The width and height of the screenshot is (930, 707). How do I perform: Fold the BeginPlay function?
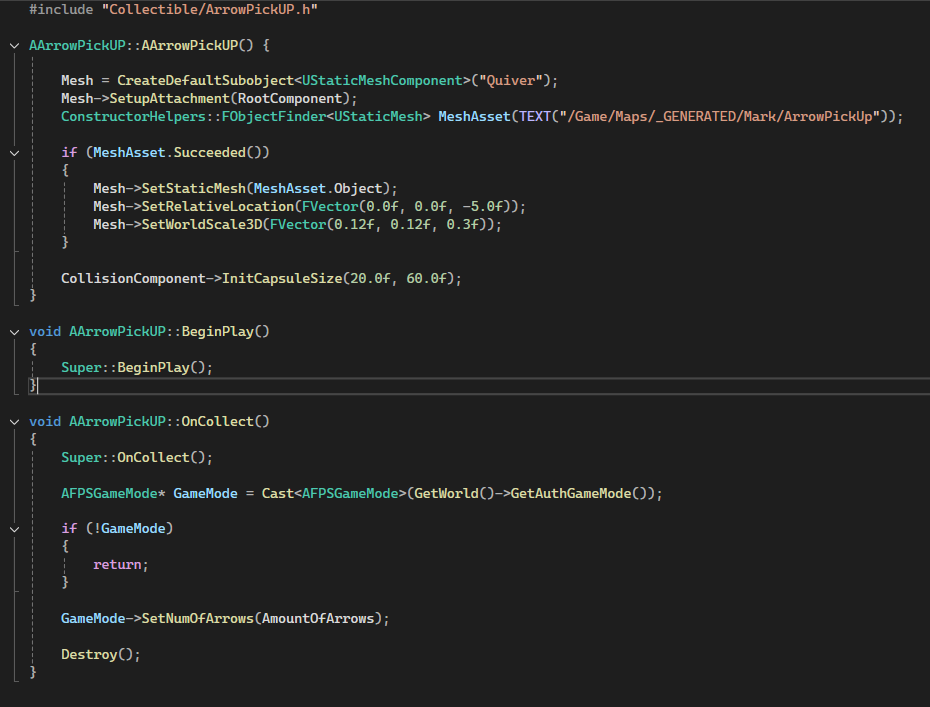[14, 331]
